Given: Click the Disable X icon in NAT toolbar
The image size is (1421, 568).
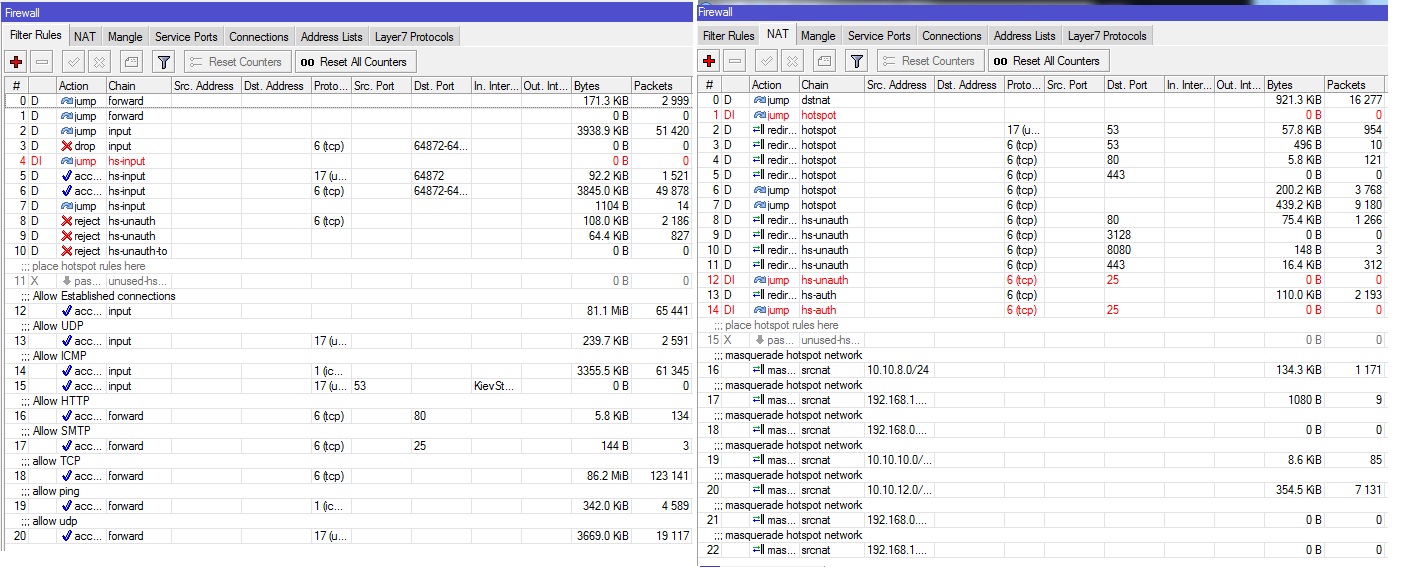Looking at the screenshot, I should pos(791,61).
